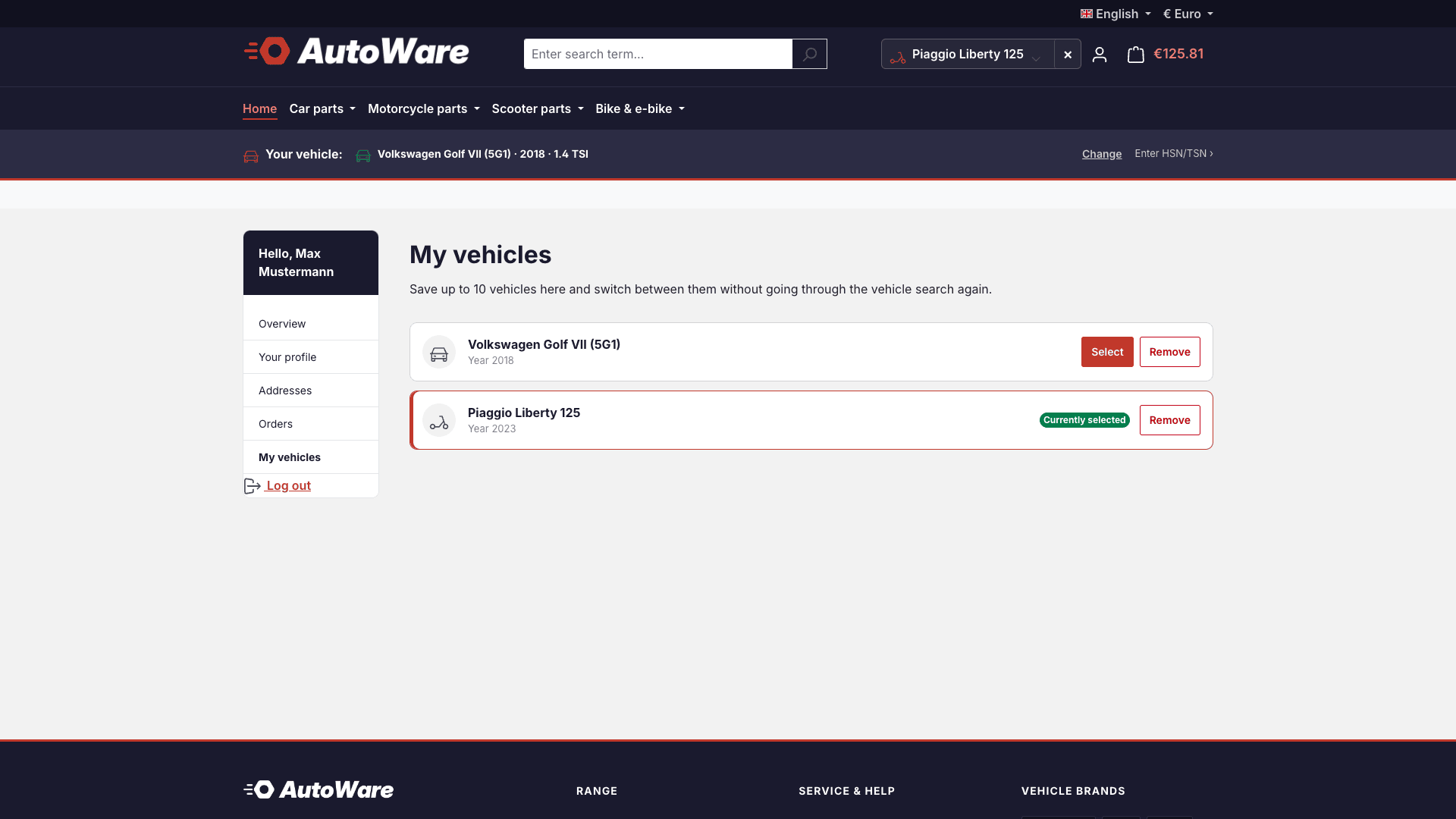Remove the Piaggio Liberty 125 vehicle
This screenshot has height=819, width=1456.
(1169, 420)
